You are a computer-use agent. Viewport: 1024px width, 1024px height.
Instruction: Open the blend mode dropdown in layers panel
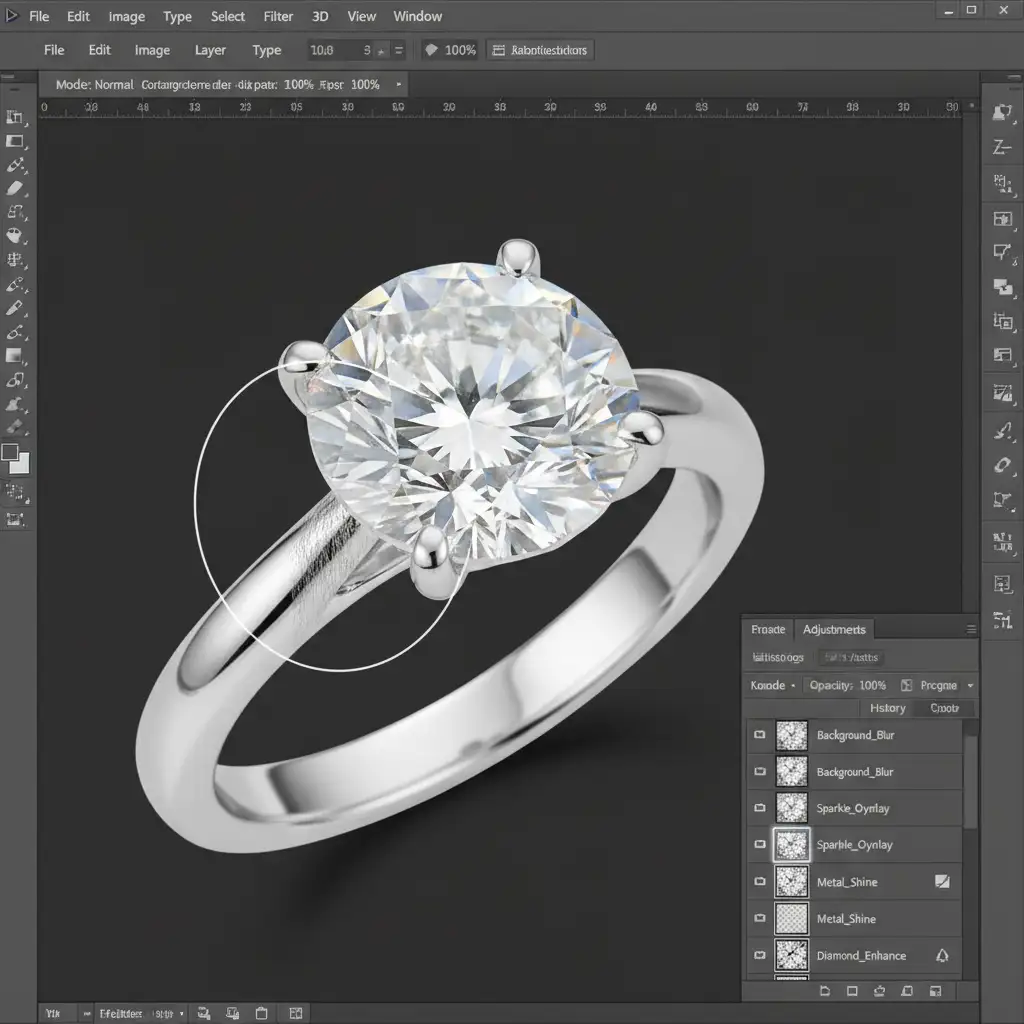coord(774,686)
